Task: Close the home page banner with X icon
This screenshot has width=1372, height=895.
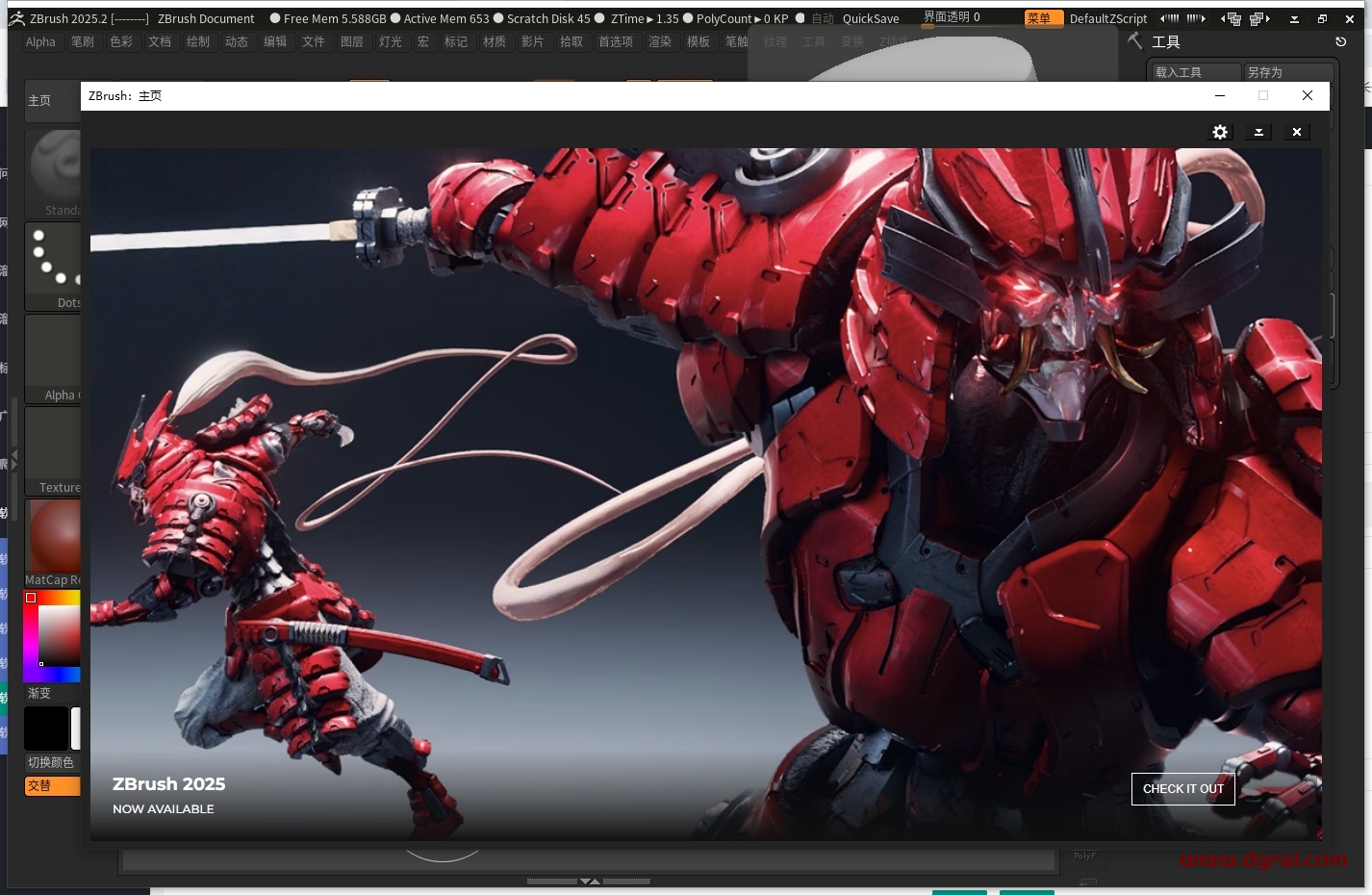Action: tap(1297, 132)
